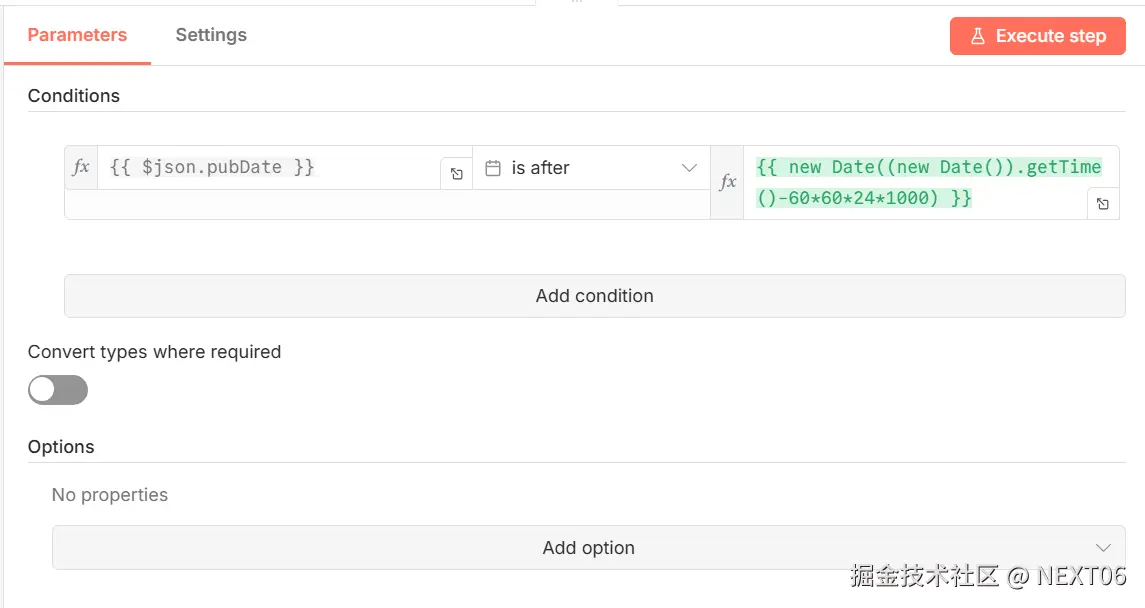Click the Add condition button
This screenshot has height=608, width=1145.
click(x=594, y=296)
